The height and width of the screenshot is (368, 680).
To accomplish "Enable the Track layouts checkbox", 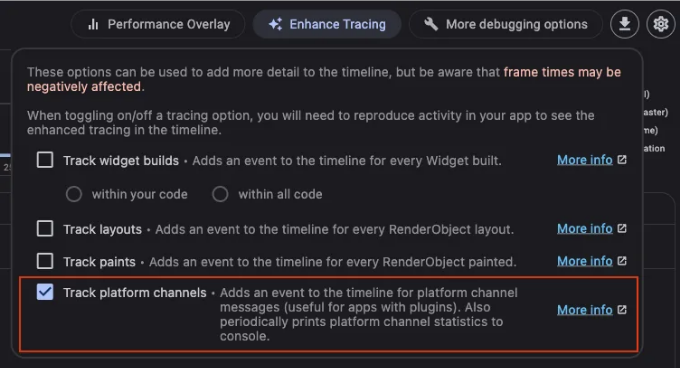I will [x=45, y=228].
